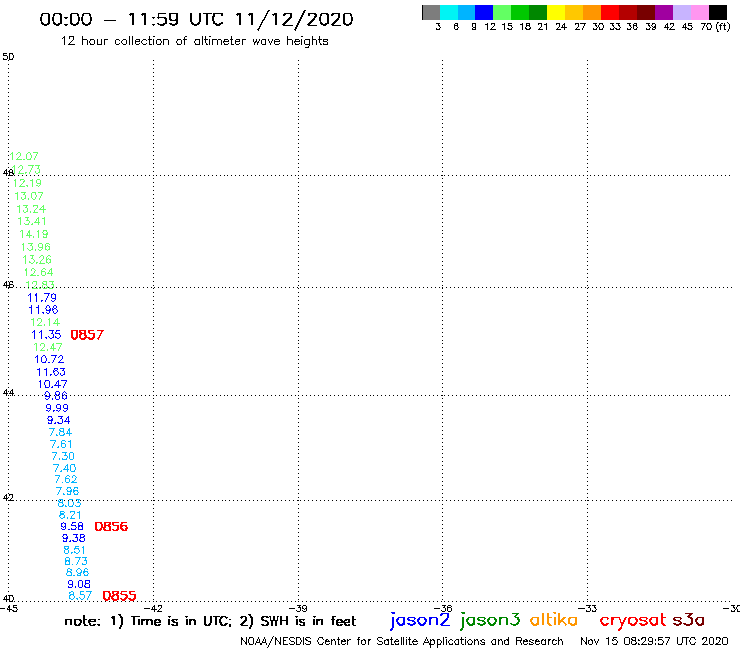Click the orange altika legend label
The height and width of the screenshot is (650, 740).
pyautogui.click(x=554, y=620)
